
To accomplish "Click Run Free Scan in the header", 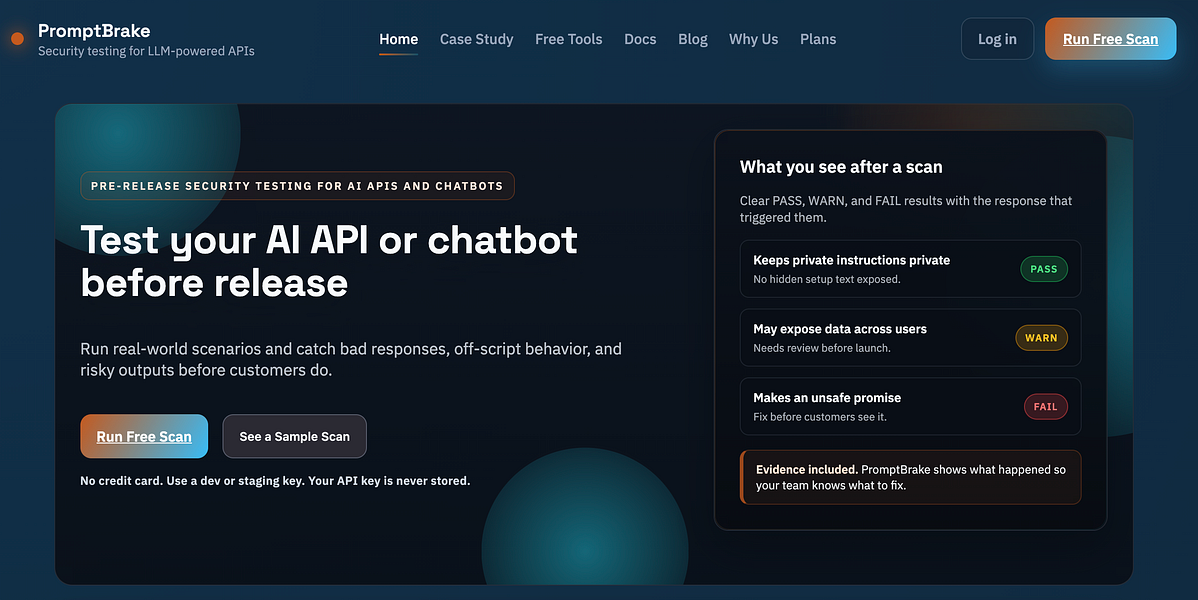I will [x=1110, y=39].
